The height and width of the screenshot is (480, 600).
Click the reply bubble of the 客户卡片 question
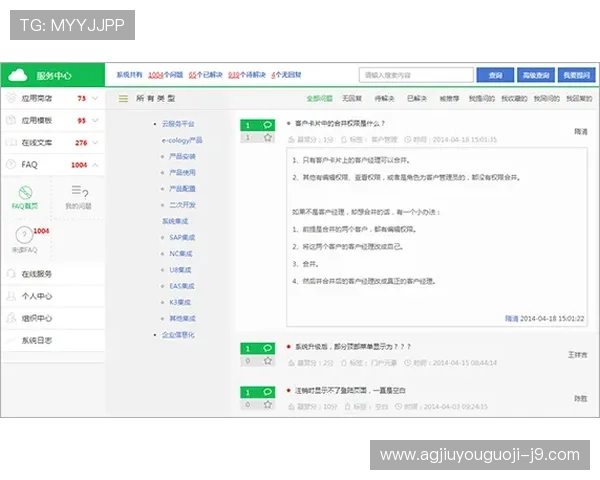point(267,125)
